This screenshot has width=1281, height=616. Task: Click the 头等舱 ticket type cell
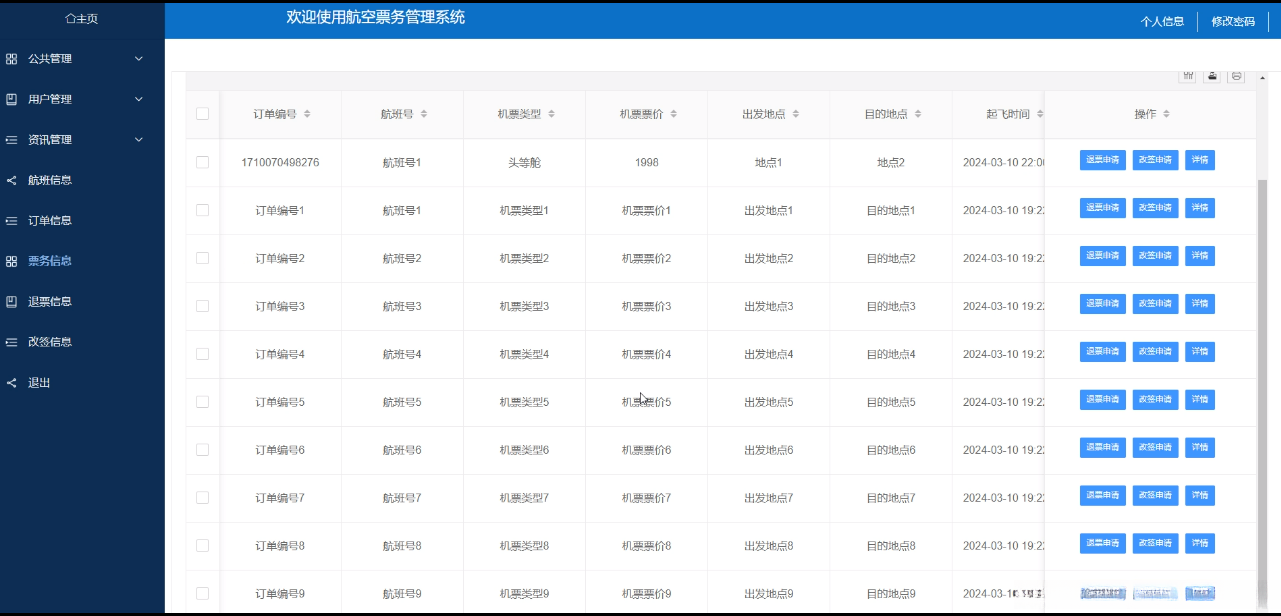(524, 162)
